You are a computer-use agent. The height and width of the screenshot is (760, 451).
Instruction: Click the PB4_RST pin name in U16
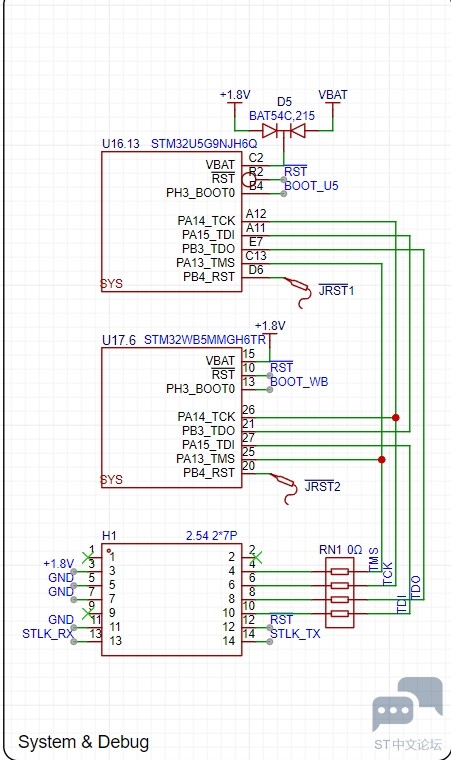click(209, 277)
